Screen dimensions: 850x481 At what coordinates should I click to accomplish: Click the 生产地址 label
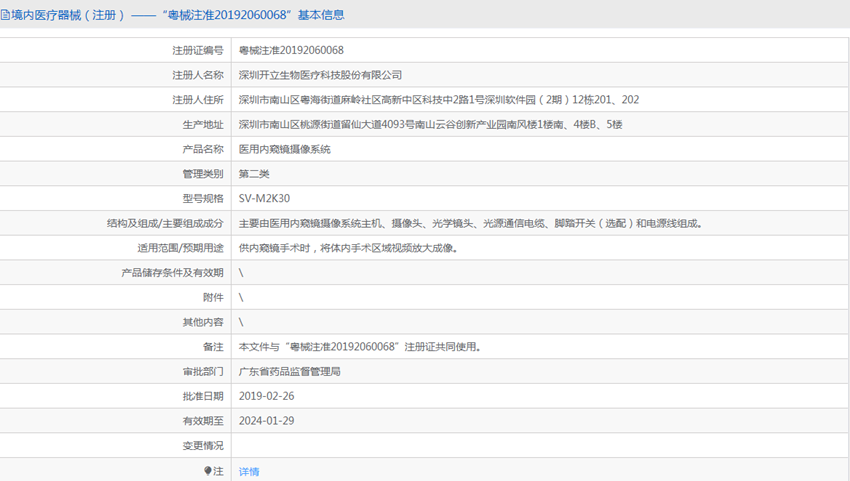pyautogui.click(x=203, y=125)
